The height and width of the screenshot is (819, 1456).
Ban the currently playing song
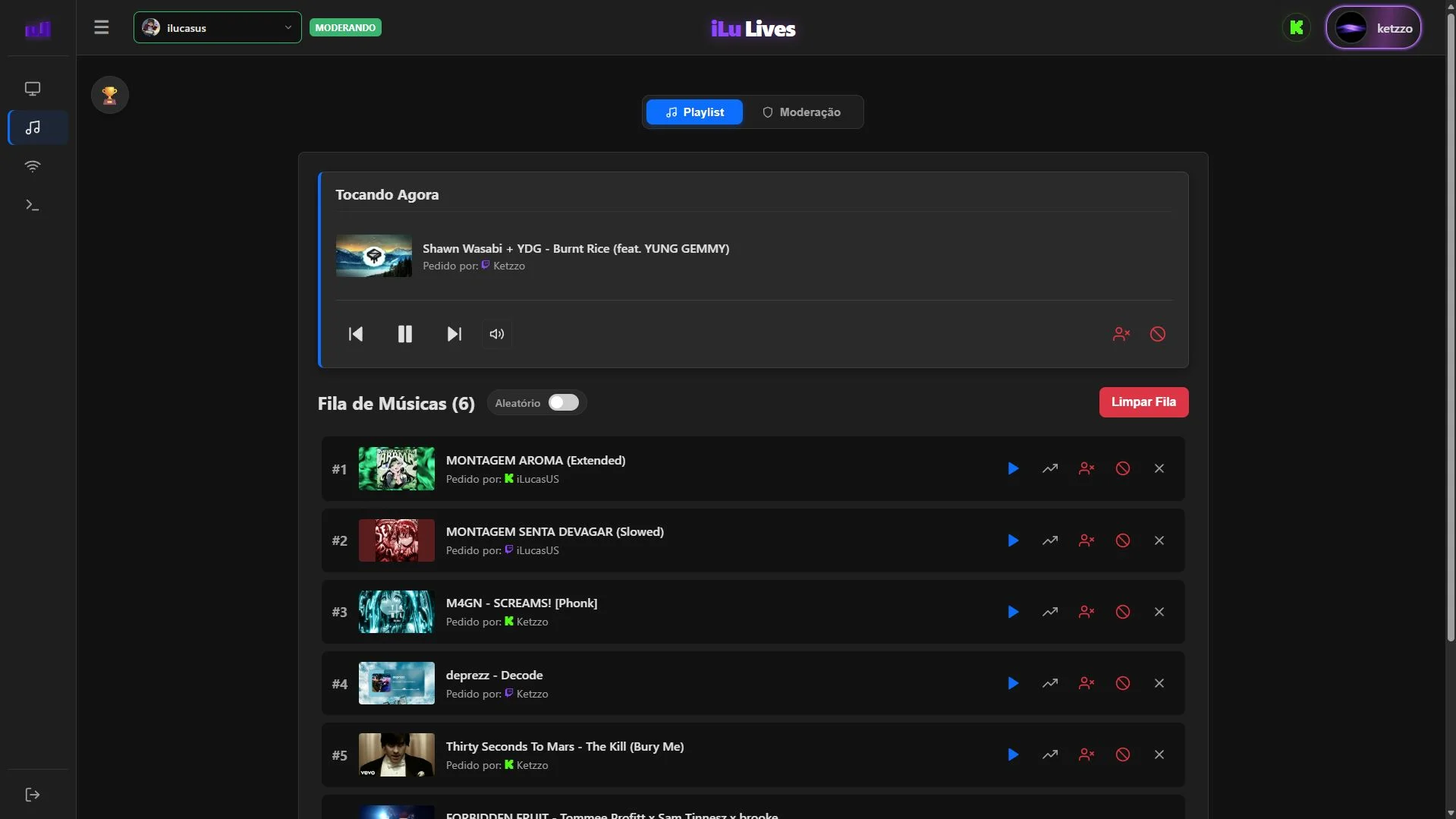[1158, 334]
